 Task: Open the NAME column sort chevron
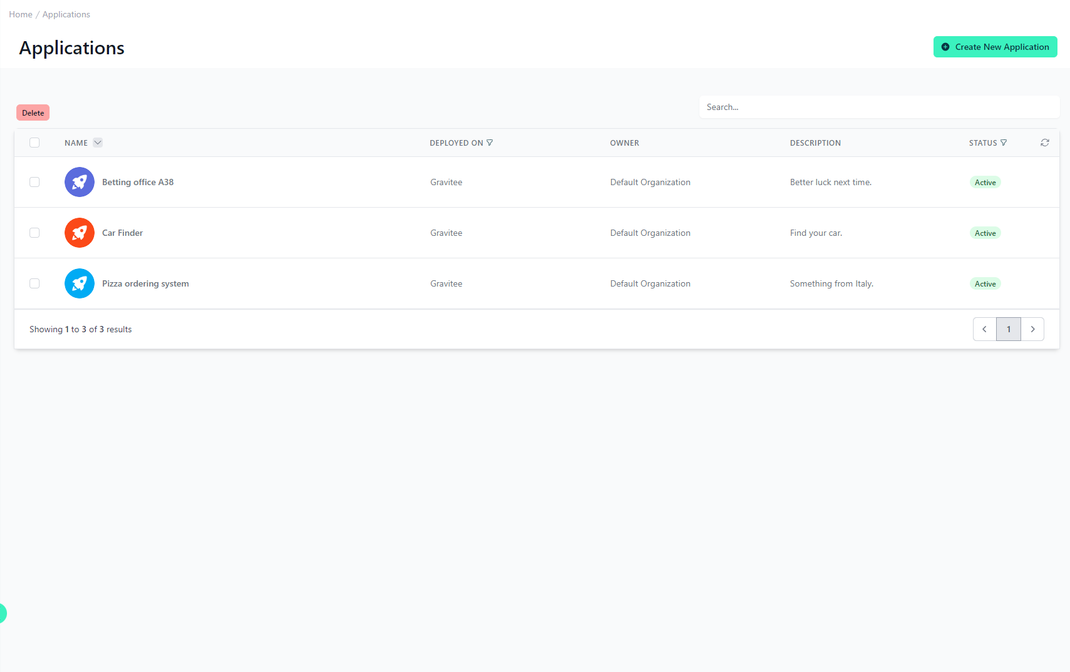pos(97,142)
